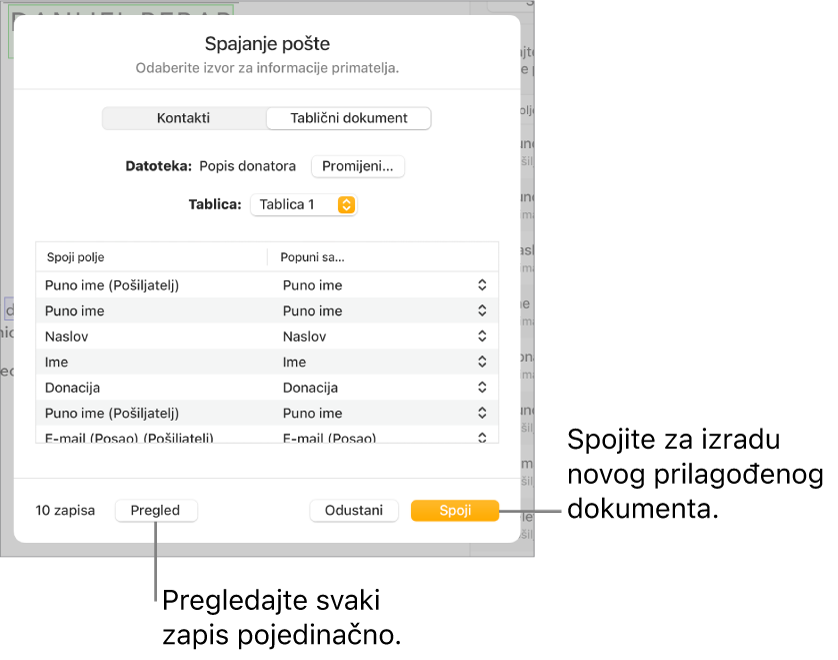838x660 pixels.
Task: Click the 10 zapisa record count
Action: 65,510
